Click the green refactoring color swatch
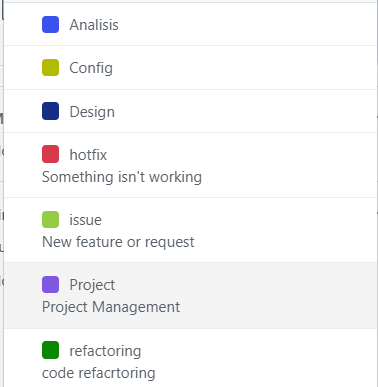Viewport: 378px width, 387px height. (x=50, y=350)
